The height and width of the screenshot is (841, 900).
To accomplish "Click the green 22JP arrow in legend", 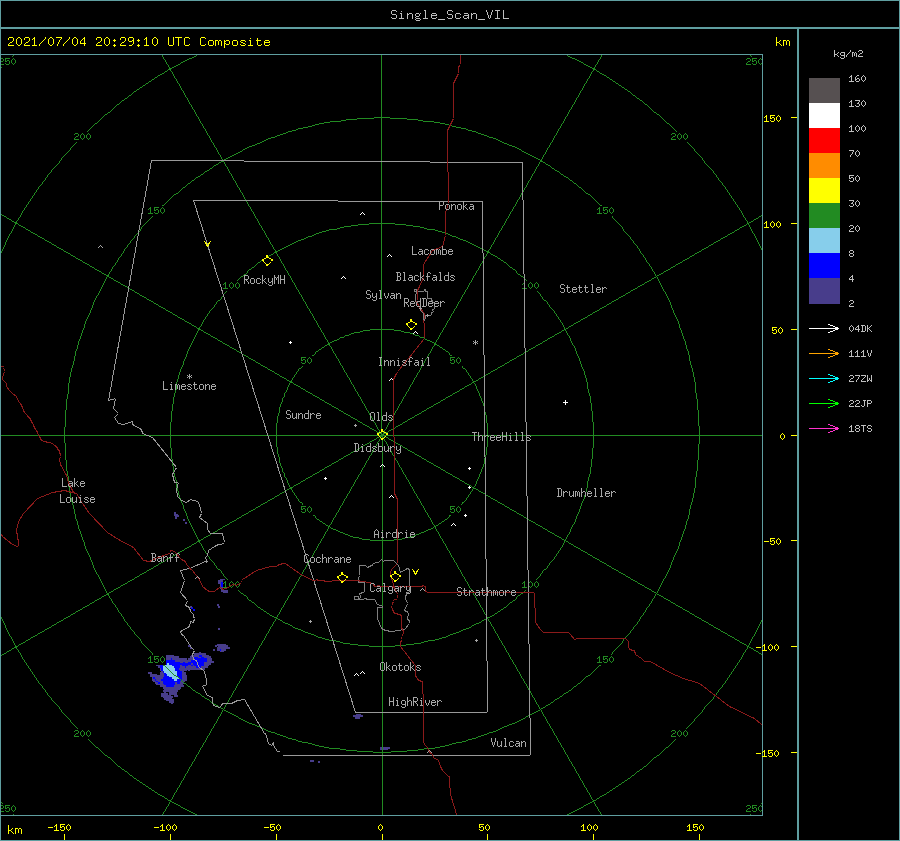I will click(x=824, y=404).
